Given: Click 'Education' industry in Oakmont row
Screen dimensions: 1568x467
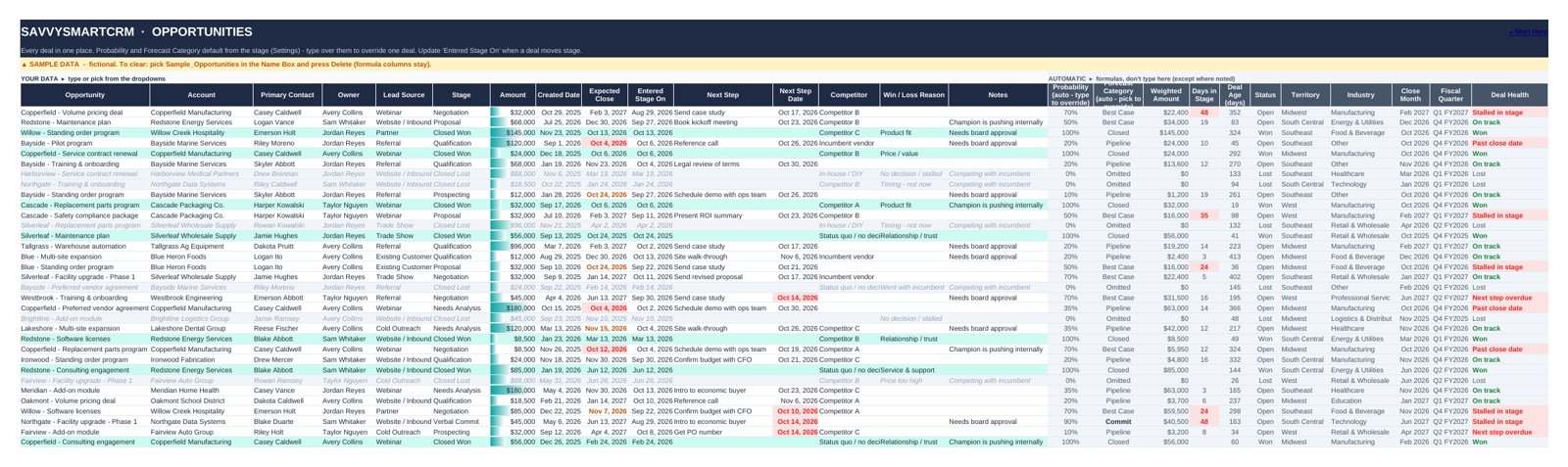Looking at the screenshot, I should [x=1361, y=400].
